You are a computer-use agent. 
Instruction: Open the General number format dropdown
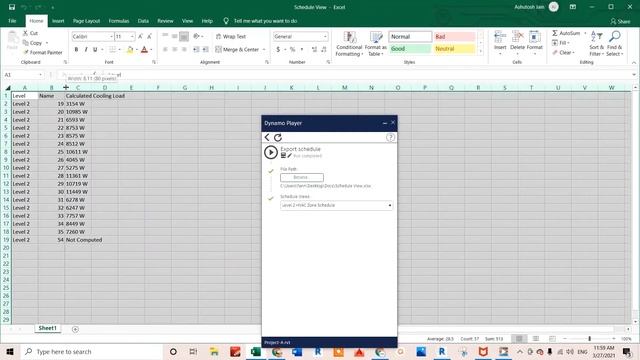coord(325,36)
